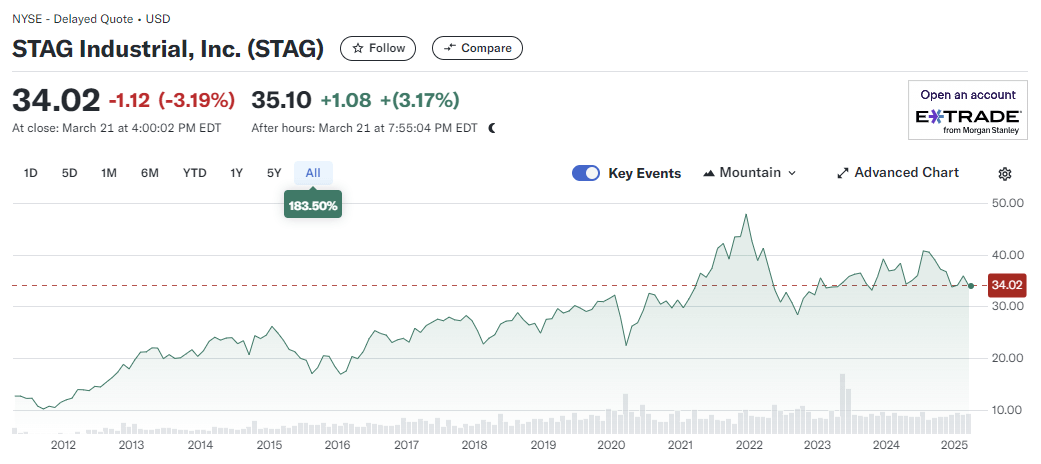Select the 5D time range
1041x464 pixels.
coord(70,173)
